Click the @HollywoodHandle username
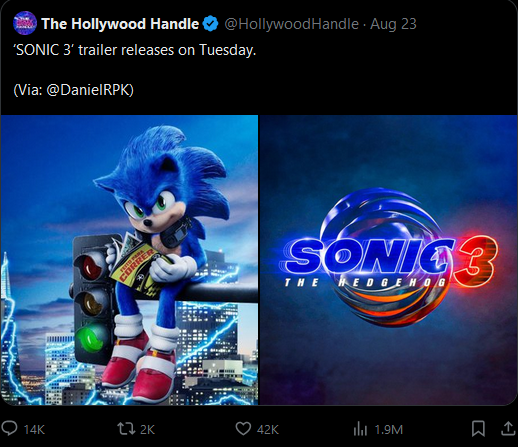This screenshot has width=518, height=447. pyautogui.click(x=292, y=24)
